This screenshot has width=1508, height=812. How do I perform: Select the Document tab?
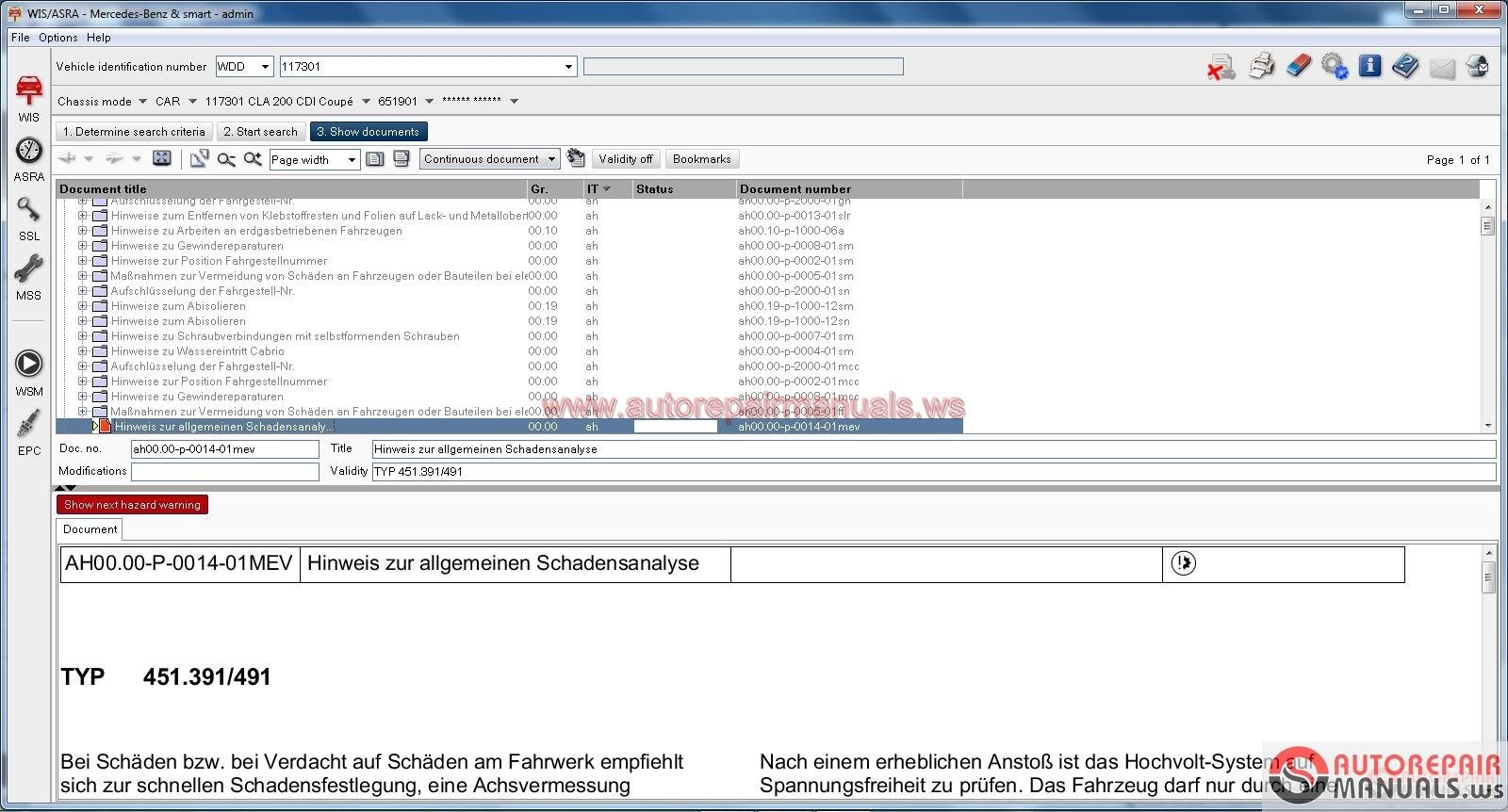click(90, 529)
